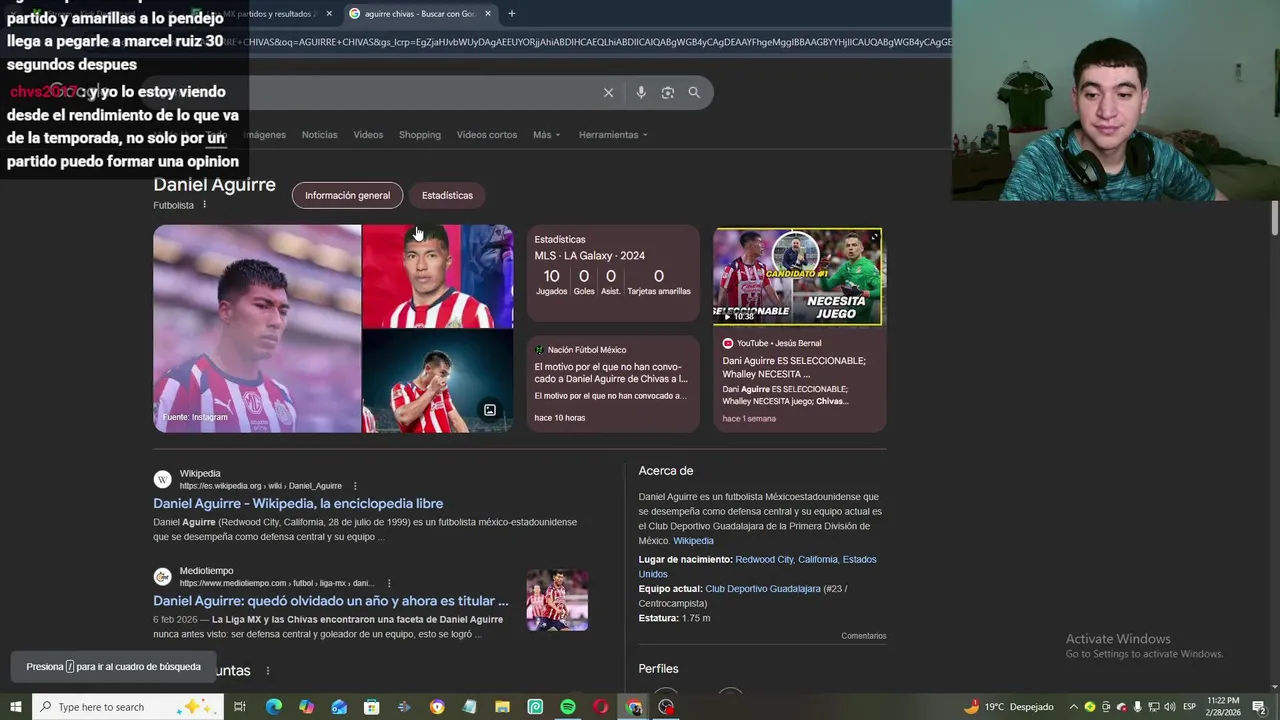Close the aguirre chivas browser tab

tap(488, 13)
